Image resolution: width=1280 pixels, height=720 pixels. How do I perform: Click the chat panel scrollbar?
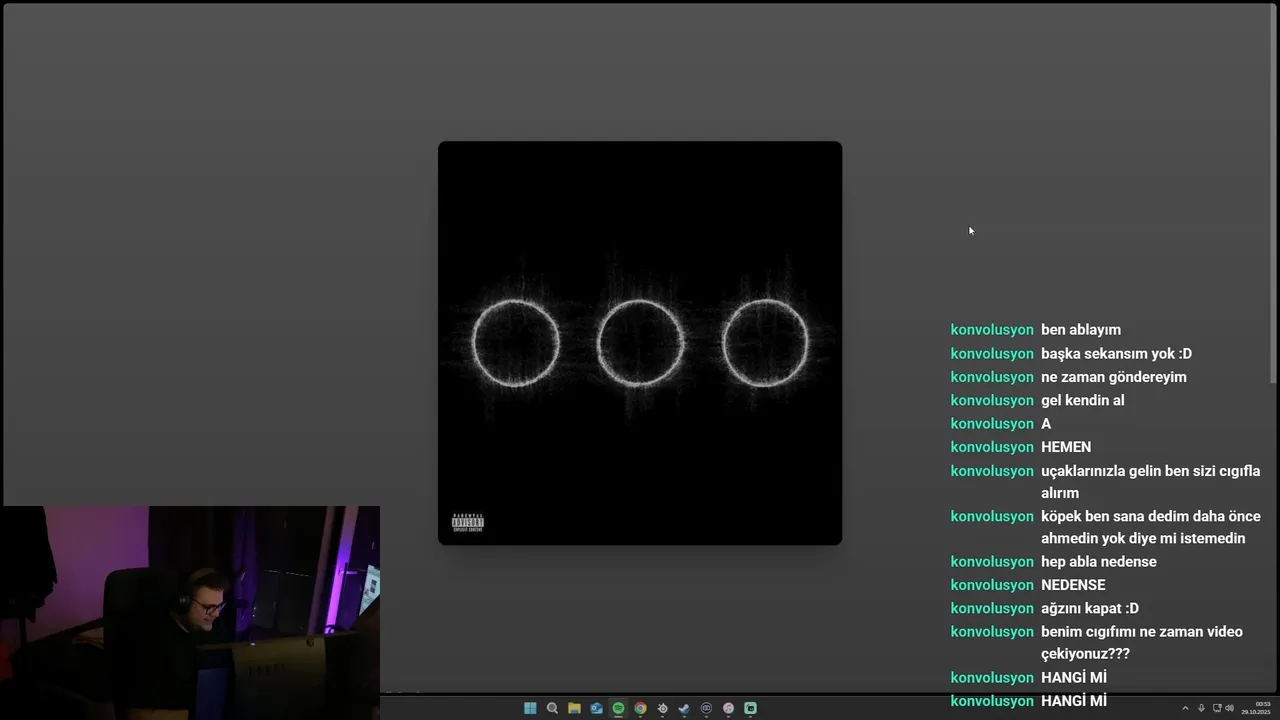(x=1273, y=195)
